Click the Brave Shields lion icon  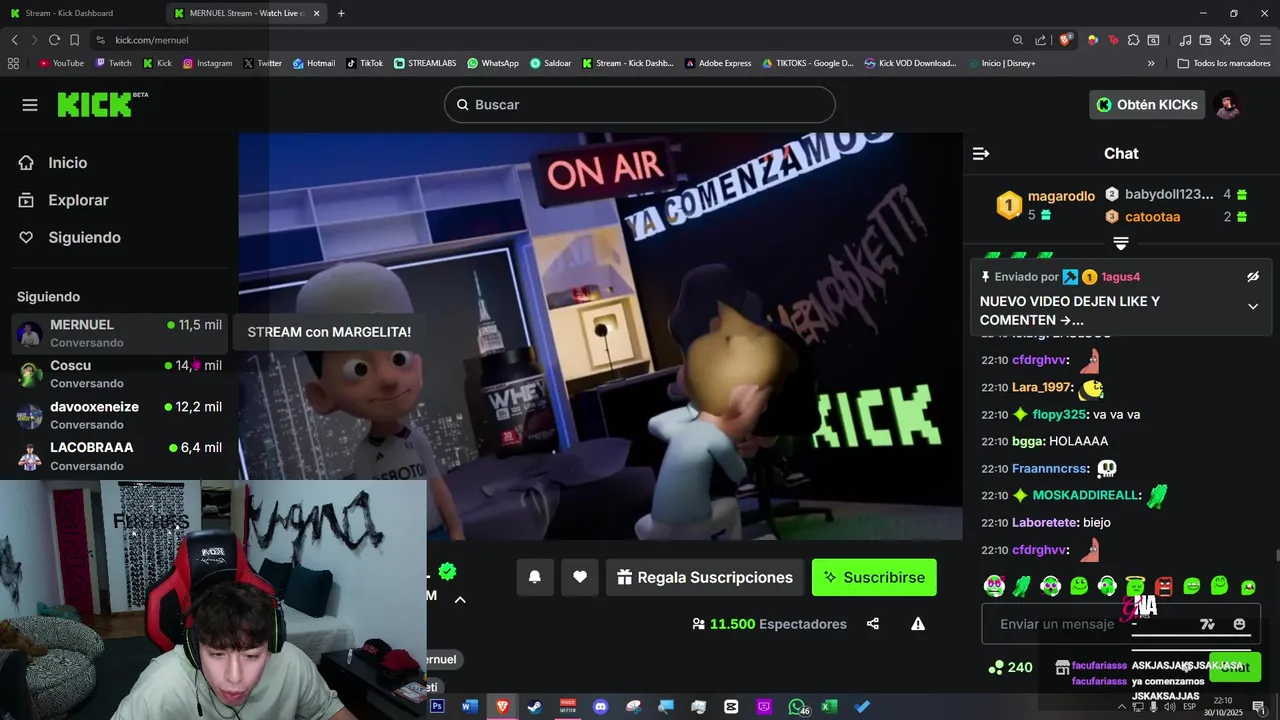click(x=1066, y=40)
